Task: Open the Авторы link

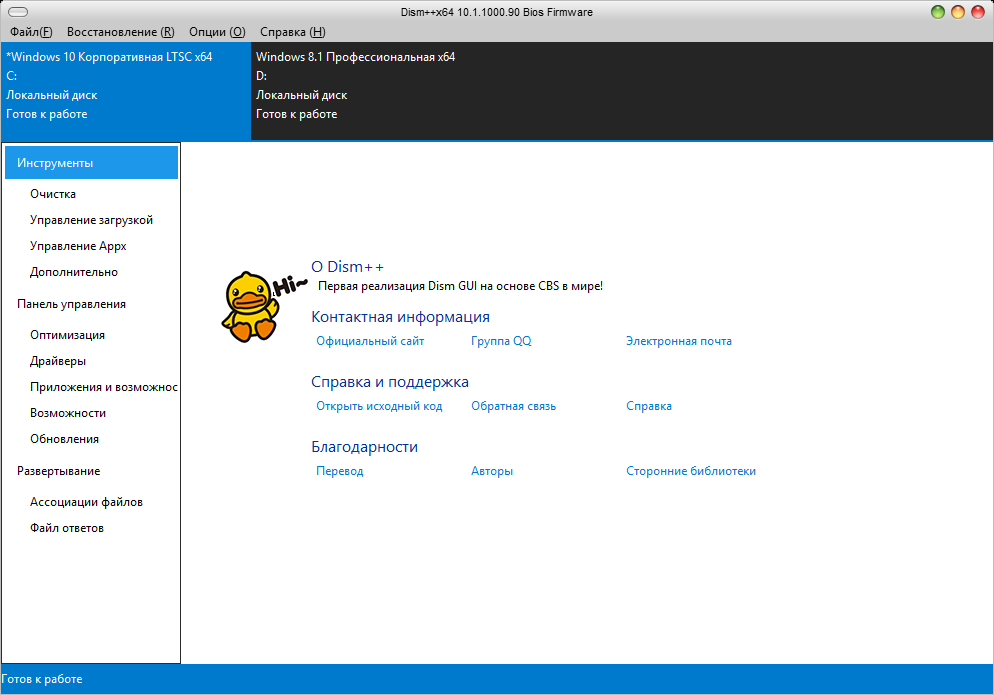Action: [491, 471]
